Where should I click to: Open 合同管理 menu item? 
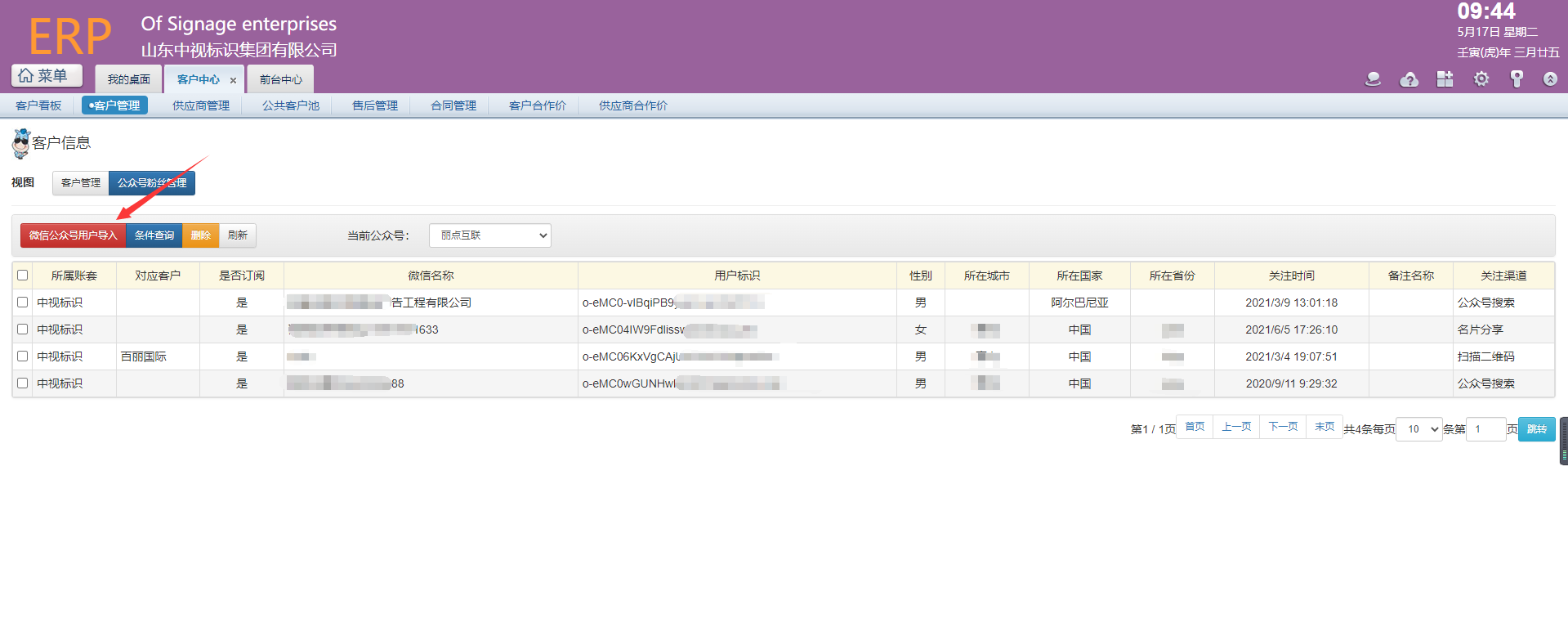pos(453,105)
